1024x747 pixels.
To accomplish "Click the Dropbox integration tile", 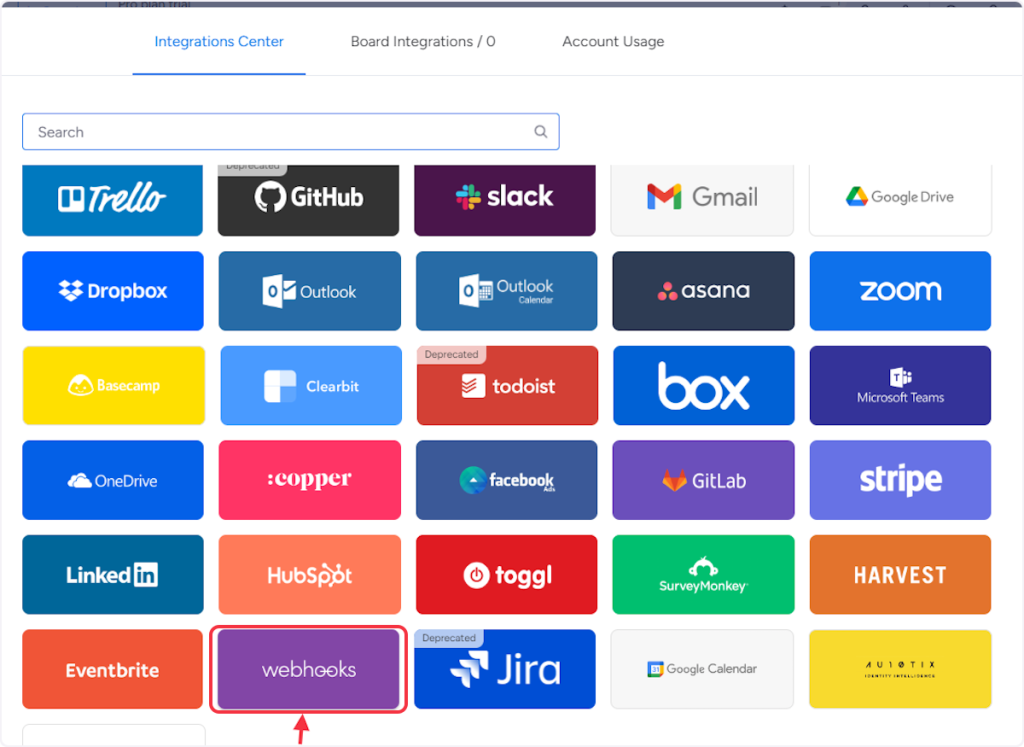I will 112,291.
